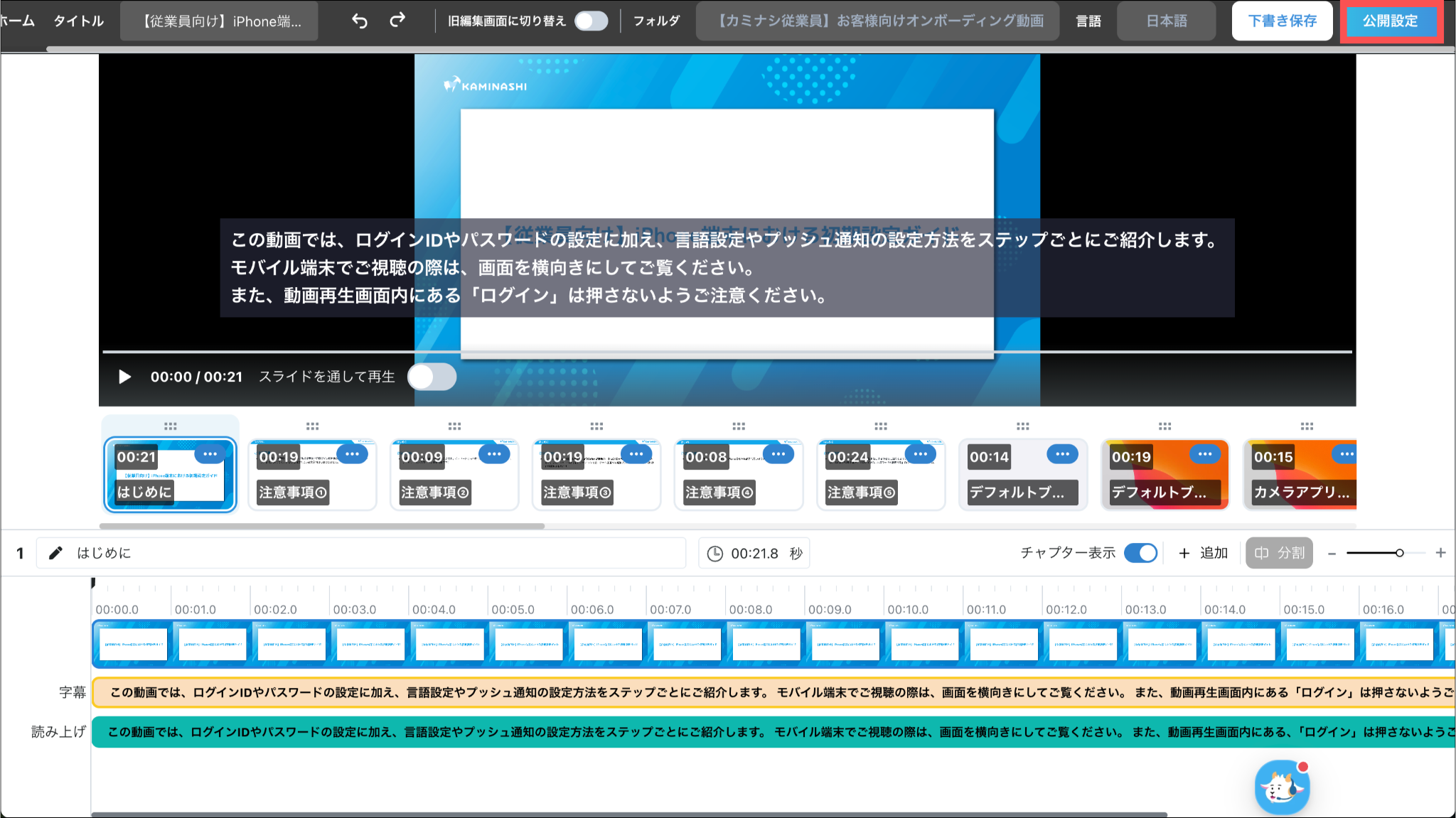Click the redo arrow icon
The height and width of the screenshot is (818, 1456).
click(x=397, y=20)
